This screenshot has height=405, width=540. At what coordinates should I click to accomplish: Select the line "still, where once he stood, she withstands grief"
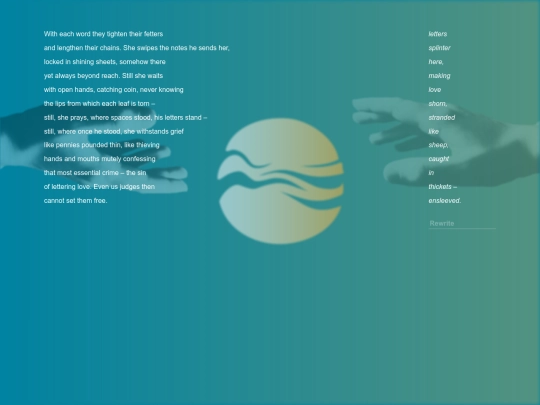click(x=114, y=132)
